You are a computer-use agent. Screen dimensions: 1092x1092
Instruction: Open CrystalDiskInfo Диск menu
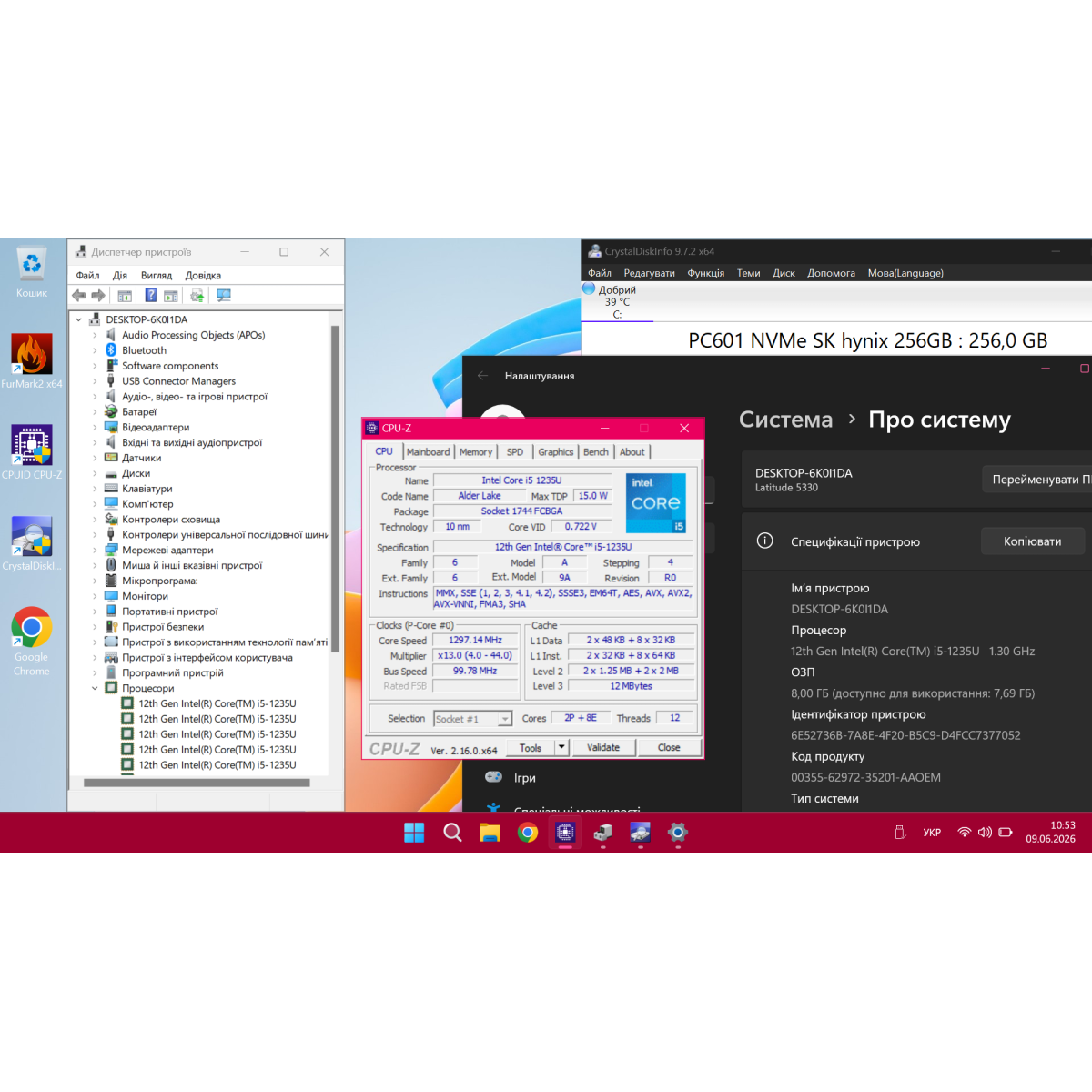[784, 273]
